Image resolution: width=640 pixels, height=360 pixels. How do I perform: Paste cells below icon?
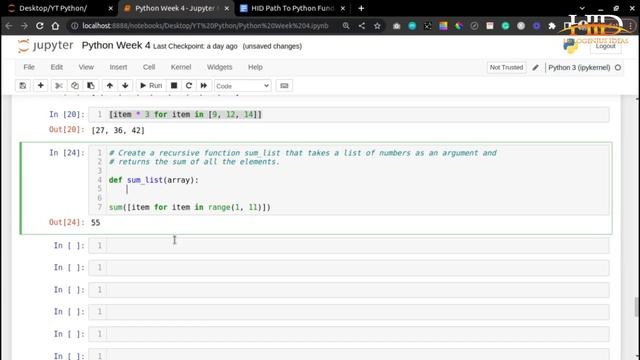(91, 86)
